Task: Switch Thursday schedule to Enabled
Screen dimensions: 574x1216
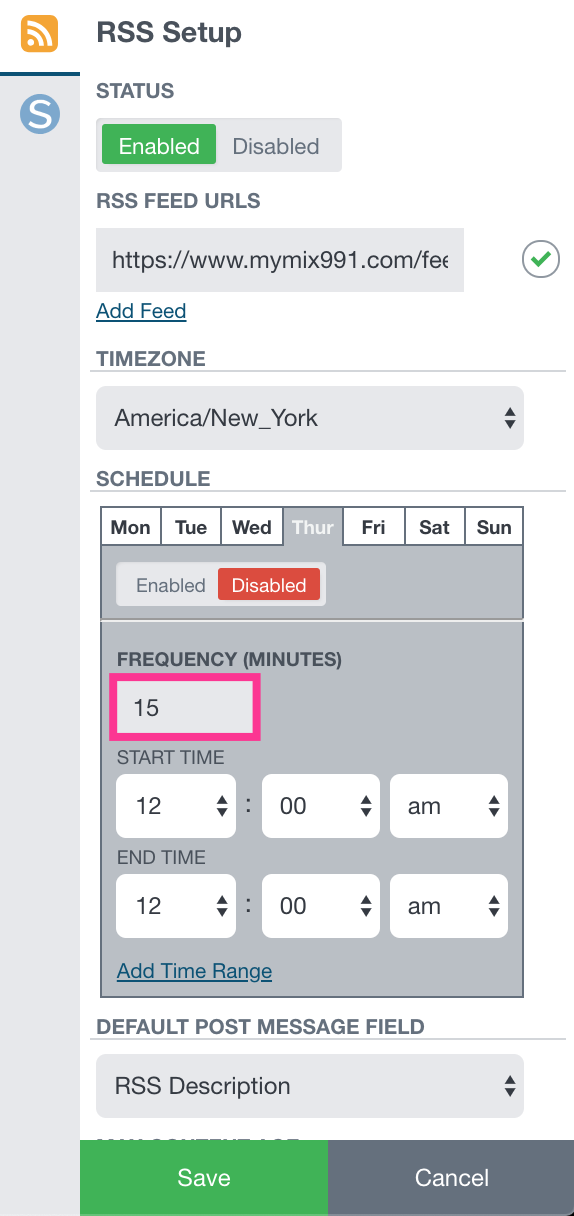Action: pyautogui.click(x=170, y=585)
